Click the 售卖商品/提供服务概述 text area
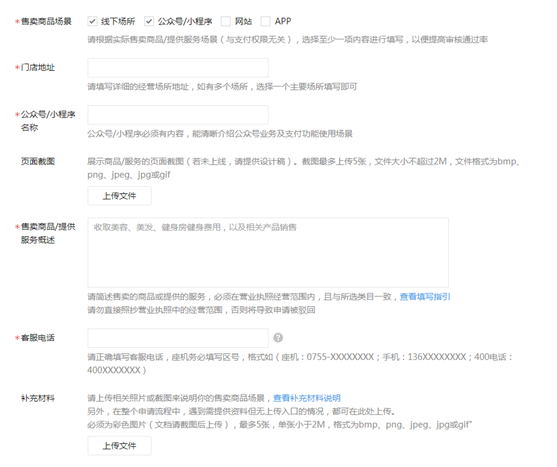Image resolution: width=557 pixels, height=467 pixels. click(268, 252)
